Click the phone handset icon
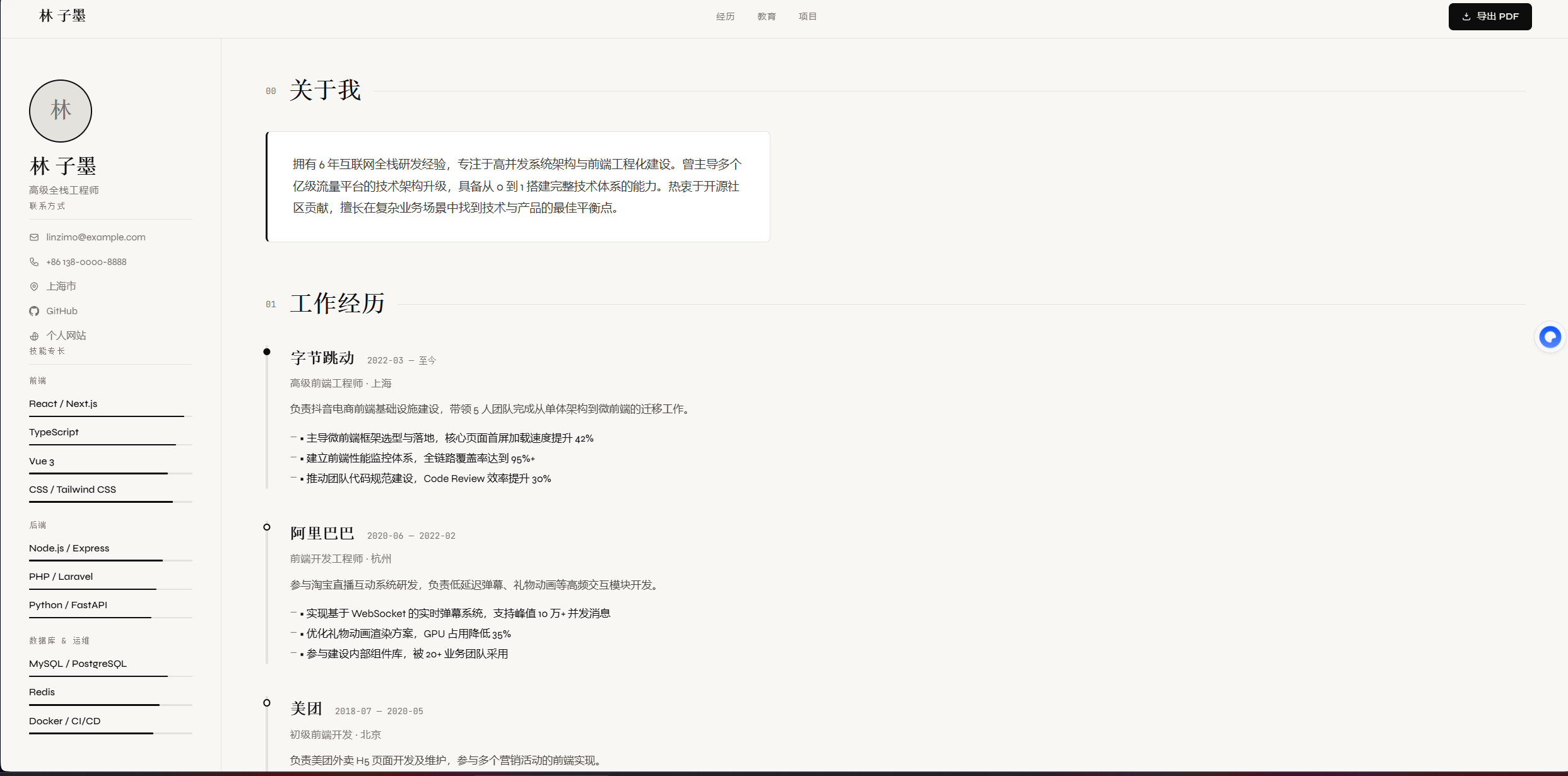1568x776 pixels. [34, 262]
